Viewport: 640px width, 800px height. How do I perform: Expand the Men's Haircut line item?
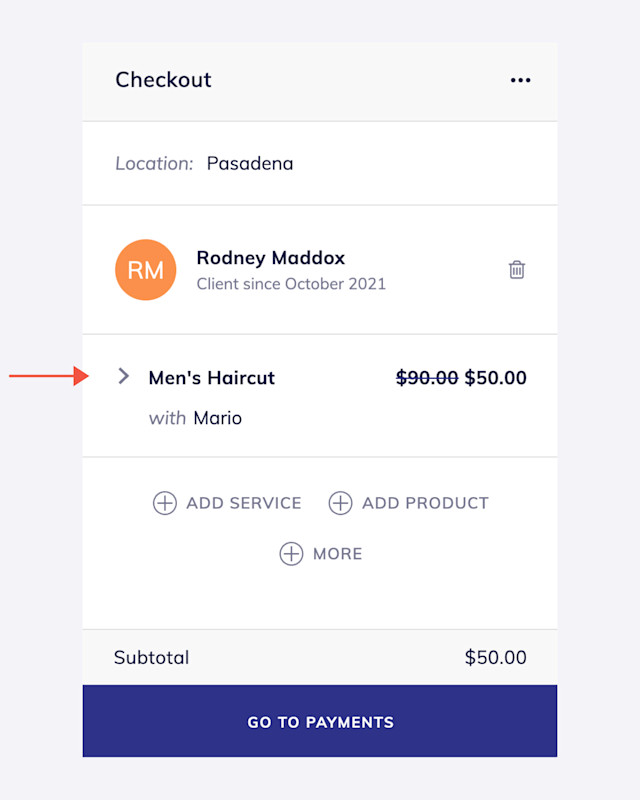point(123,376)
